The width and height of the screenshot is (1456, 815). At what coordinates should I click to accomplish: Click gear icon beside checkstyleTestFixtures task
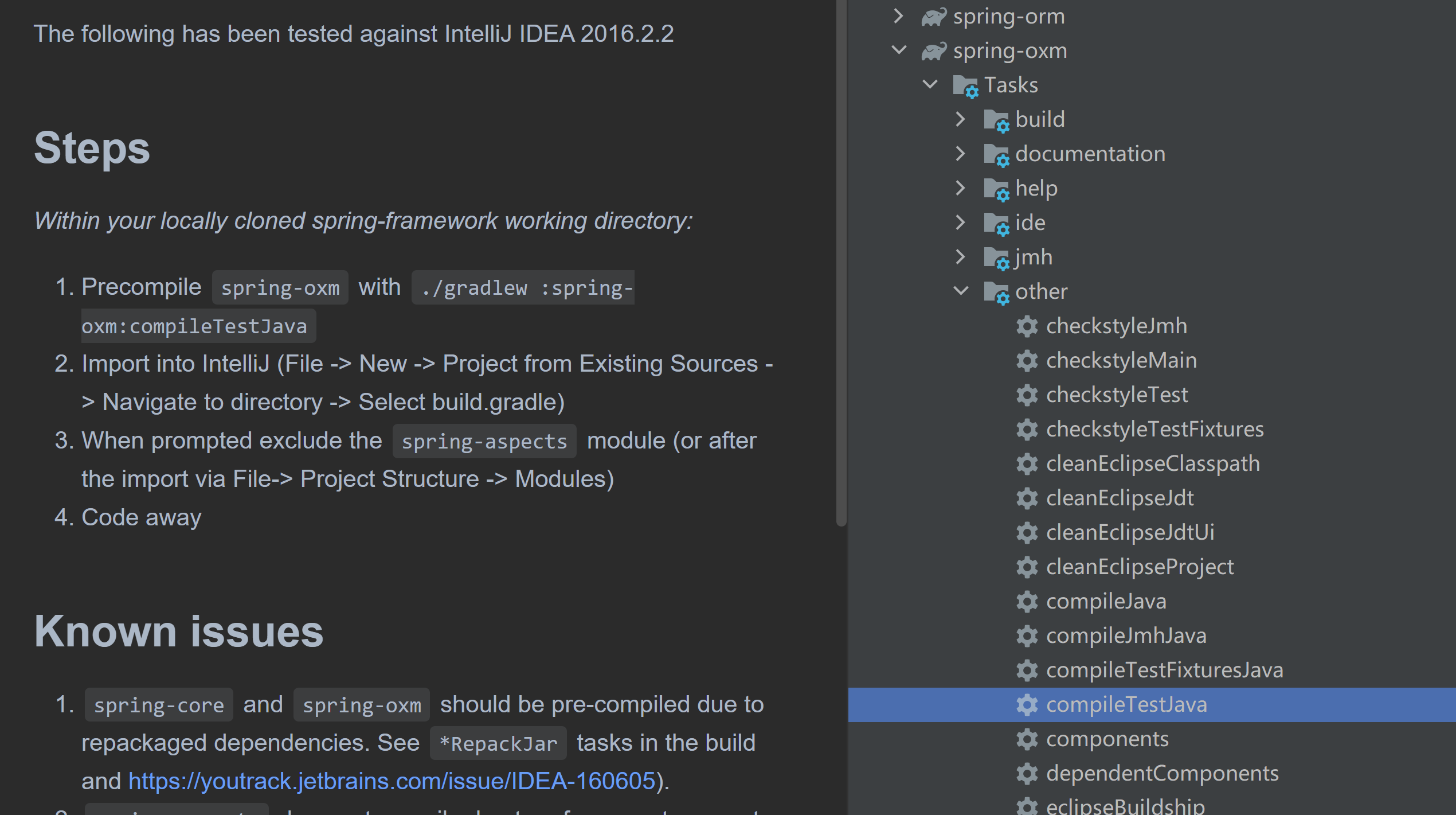[1027, 430]
